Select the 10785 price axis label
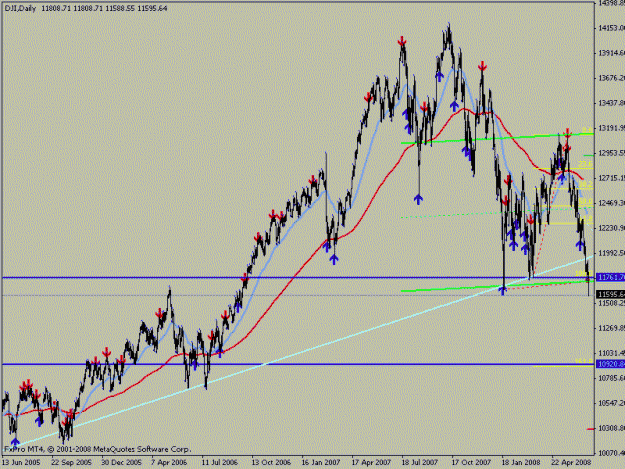This screenshot has height=469, width=625. [x=611, y=378]
